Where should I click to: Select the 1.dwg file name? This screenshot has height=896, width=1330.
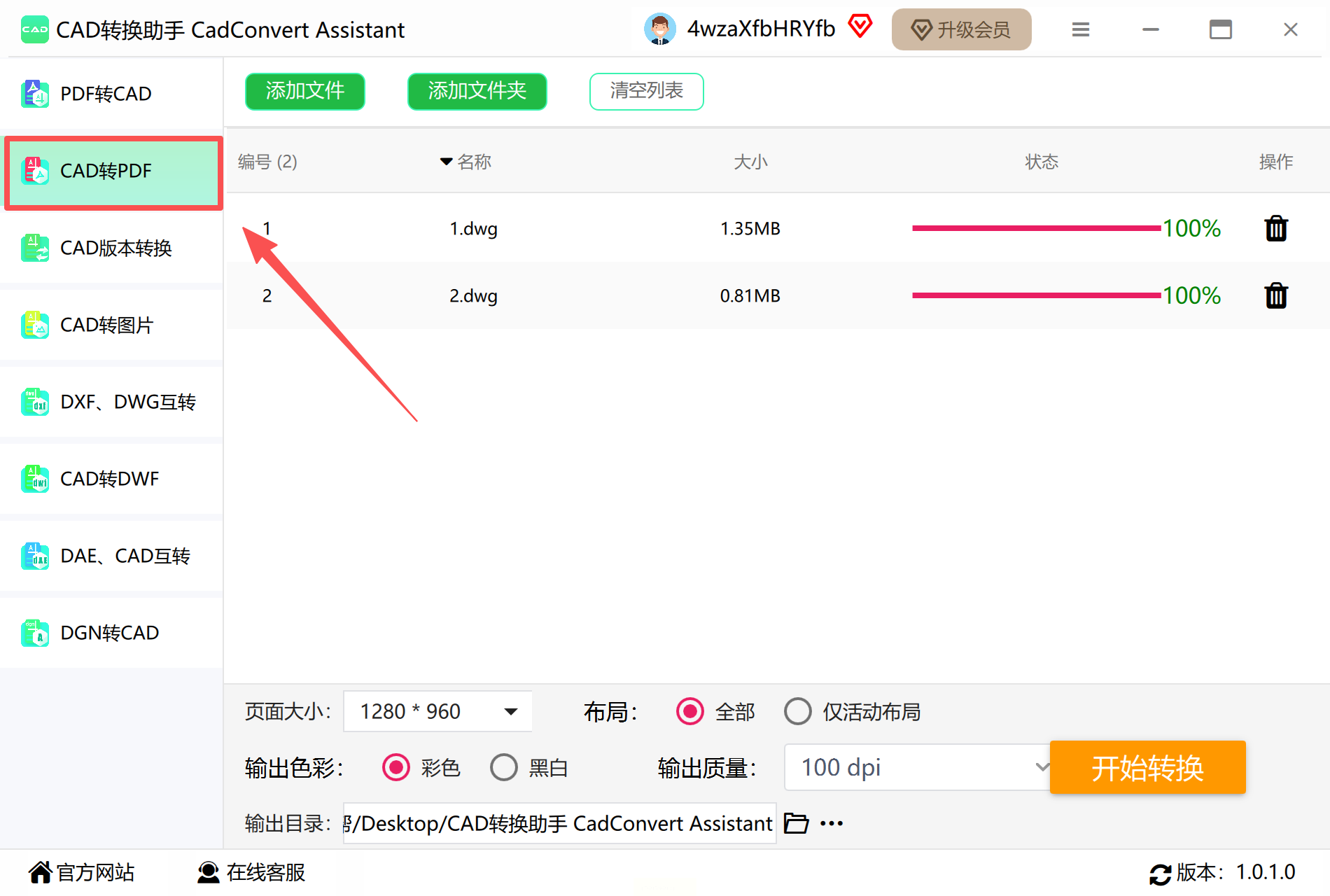474,229
